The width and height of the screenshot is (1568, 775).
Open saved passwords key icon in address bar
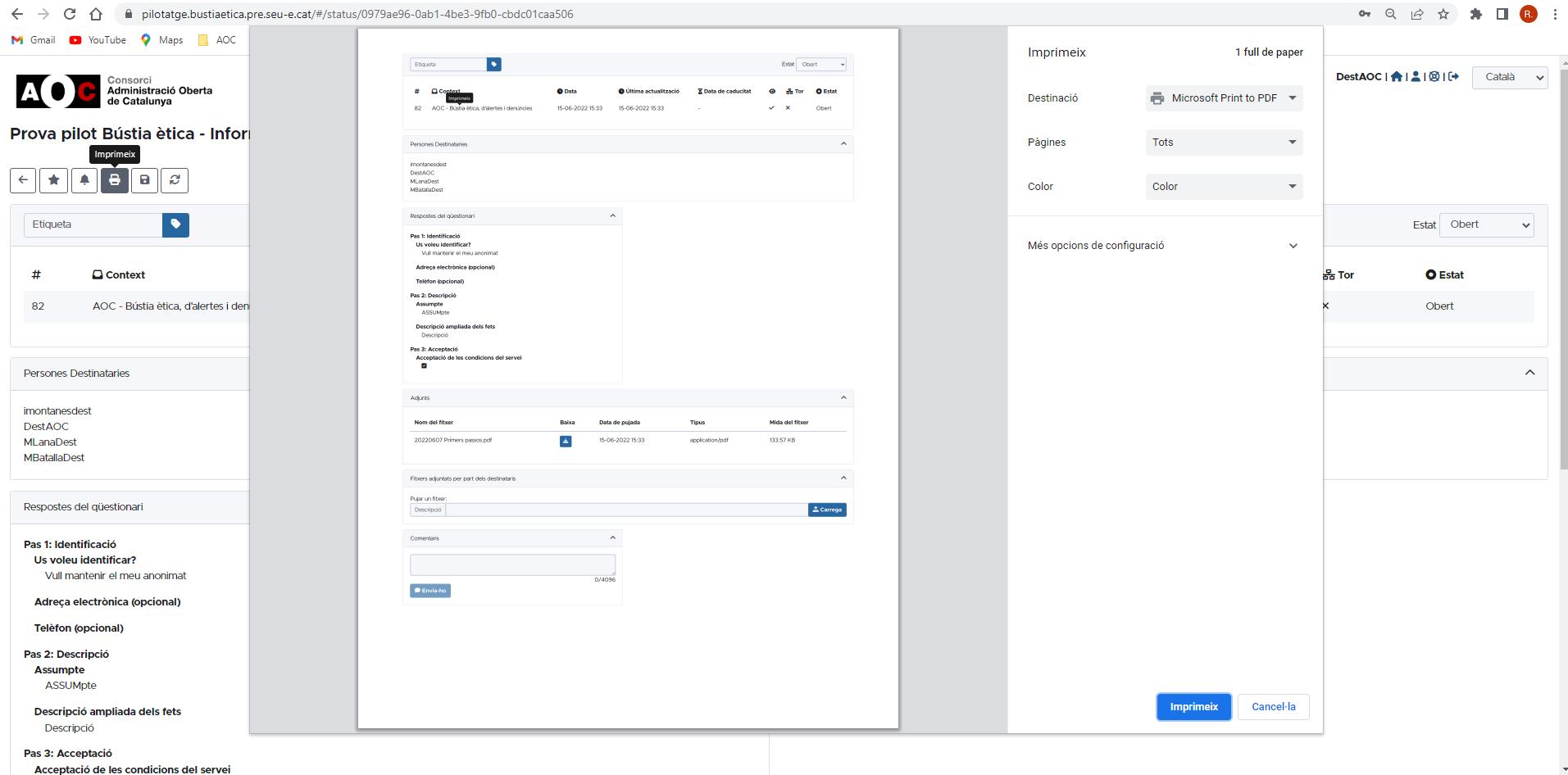[1365, 14]
